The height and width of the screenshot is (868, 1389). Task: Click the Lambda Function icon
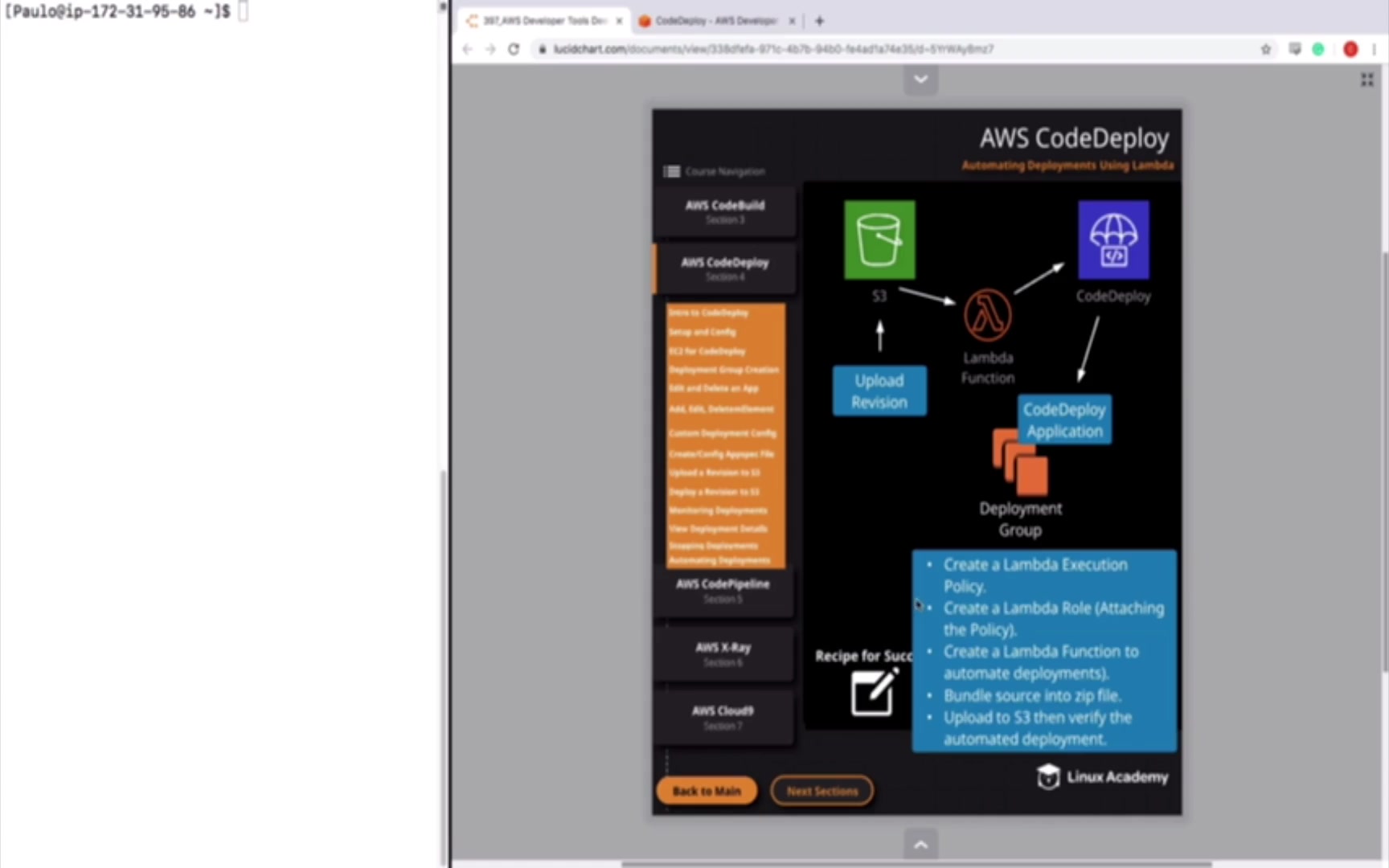[988, 314]
